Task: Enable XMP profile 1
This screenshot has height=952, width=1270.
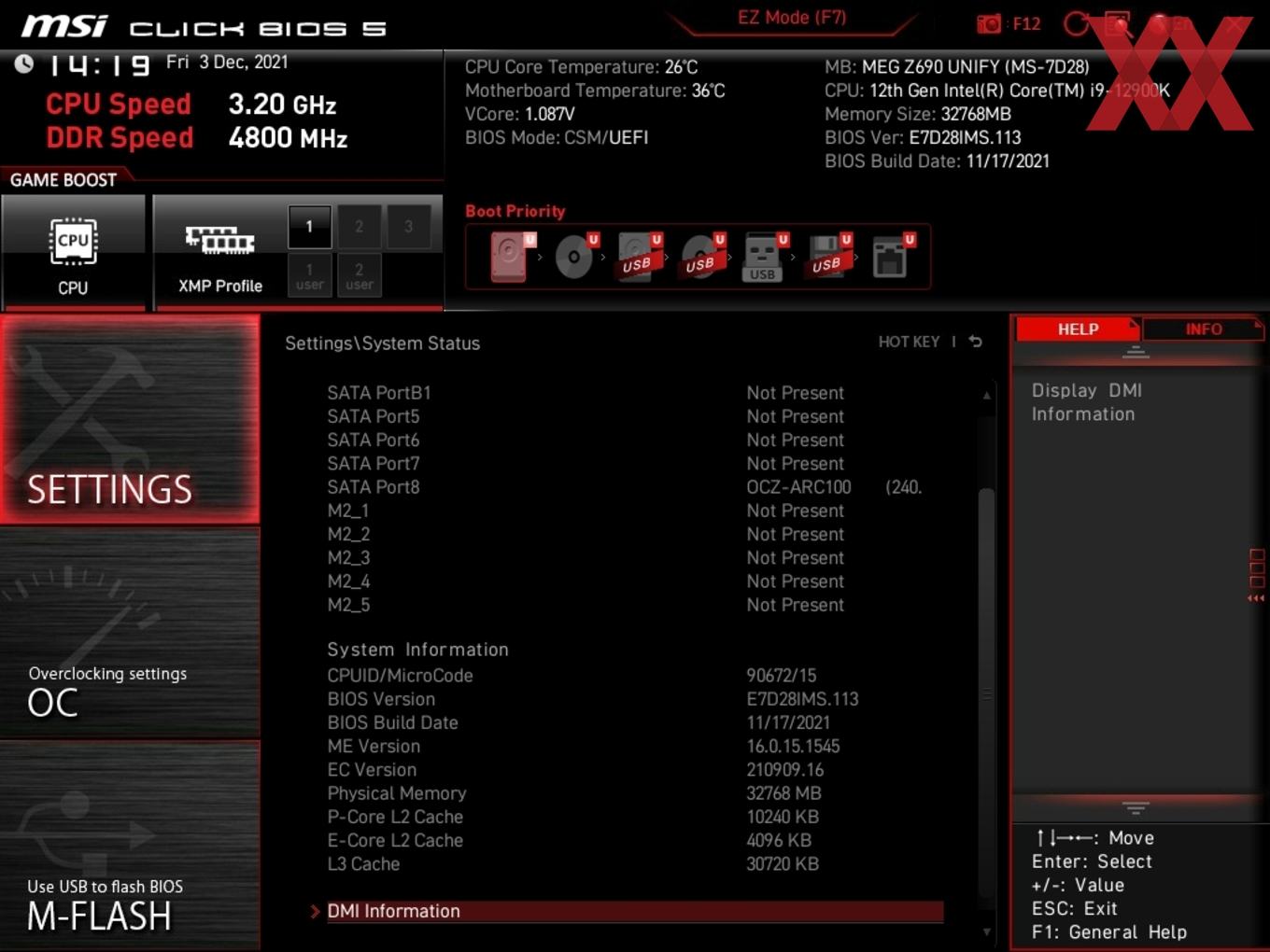Action: (309, 226)
